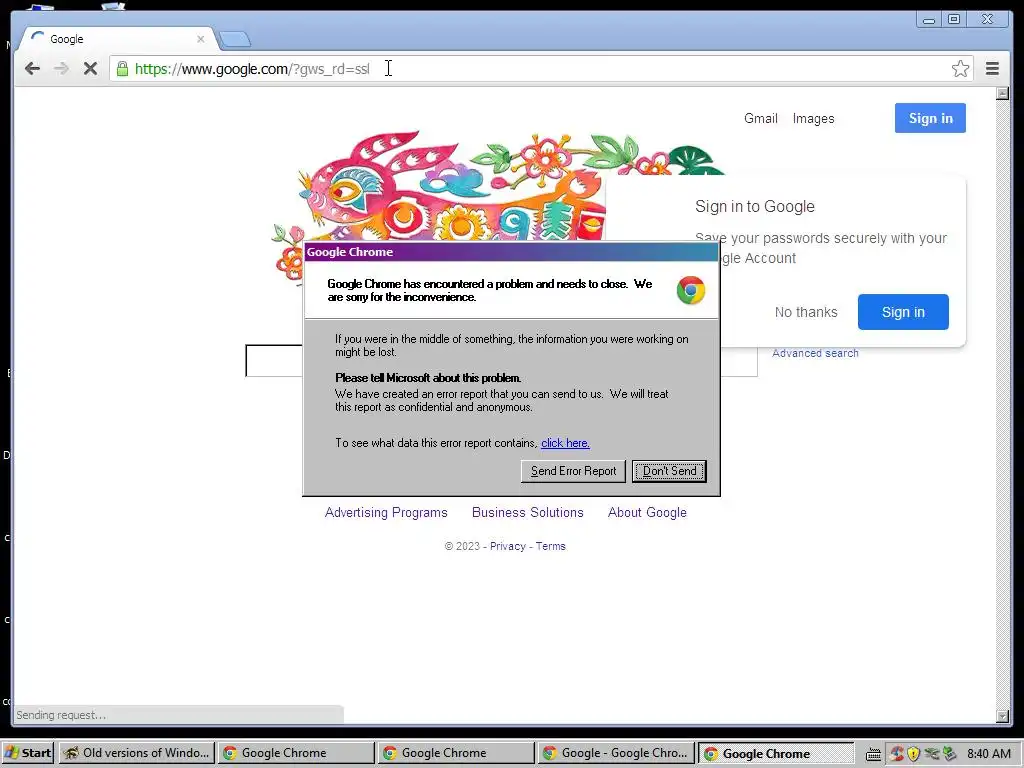Open the Windows Start menu
Screen dimensions: 1024x768
point(27,753)
